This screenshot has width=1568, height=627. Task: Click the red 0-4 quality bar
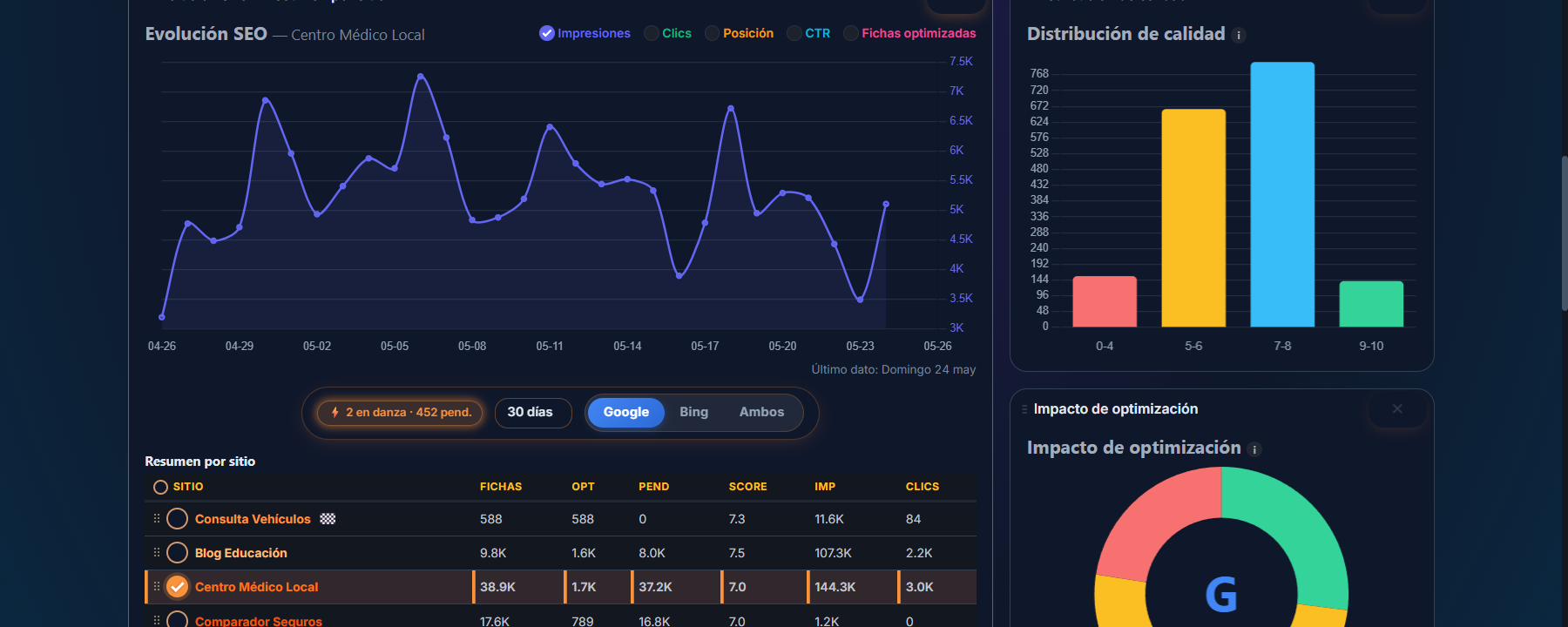[x=1105, y=301]
